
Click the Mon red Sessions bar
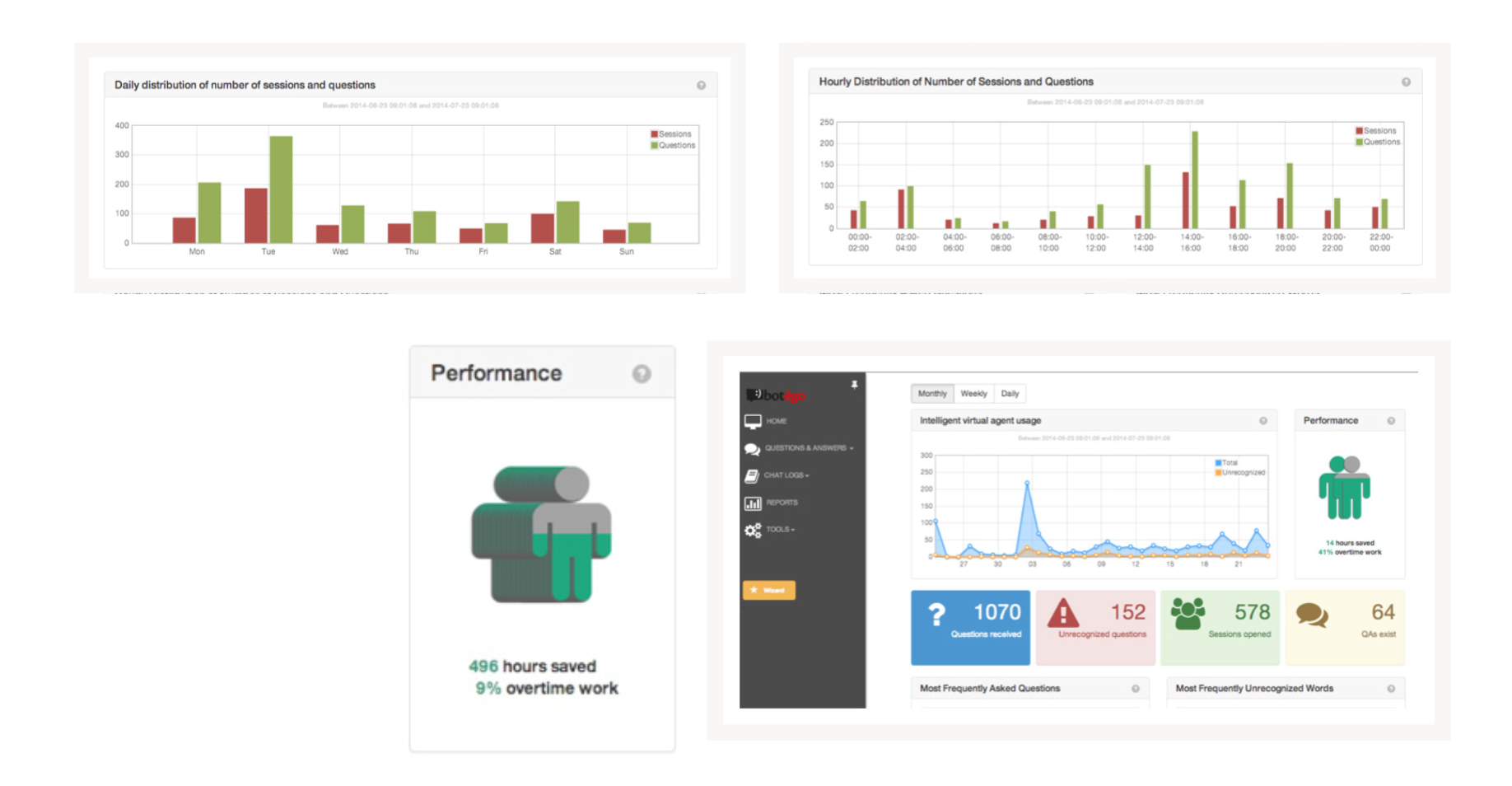(184, 231)
